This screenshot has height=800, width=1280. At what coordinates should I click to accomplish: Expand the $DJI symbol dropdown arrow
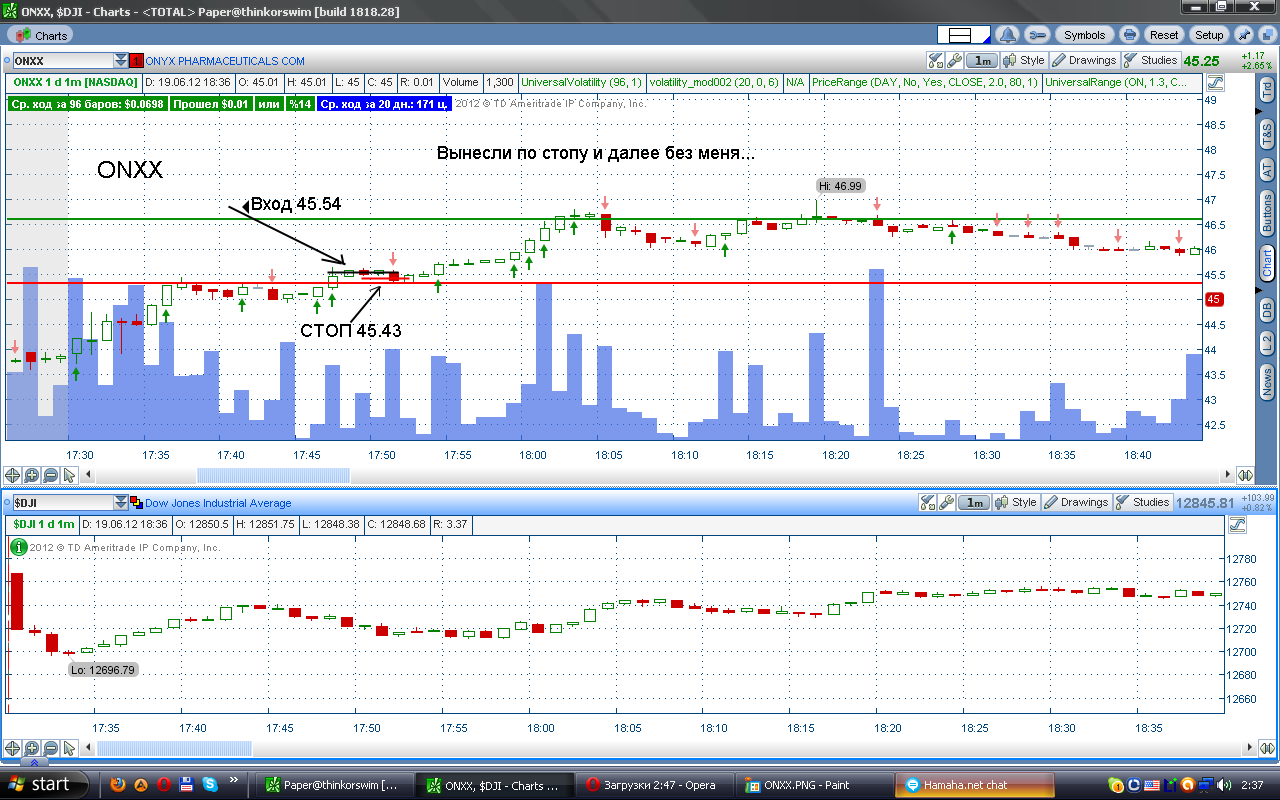[x=121, y=503]
